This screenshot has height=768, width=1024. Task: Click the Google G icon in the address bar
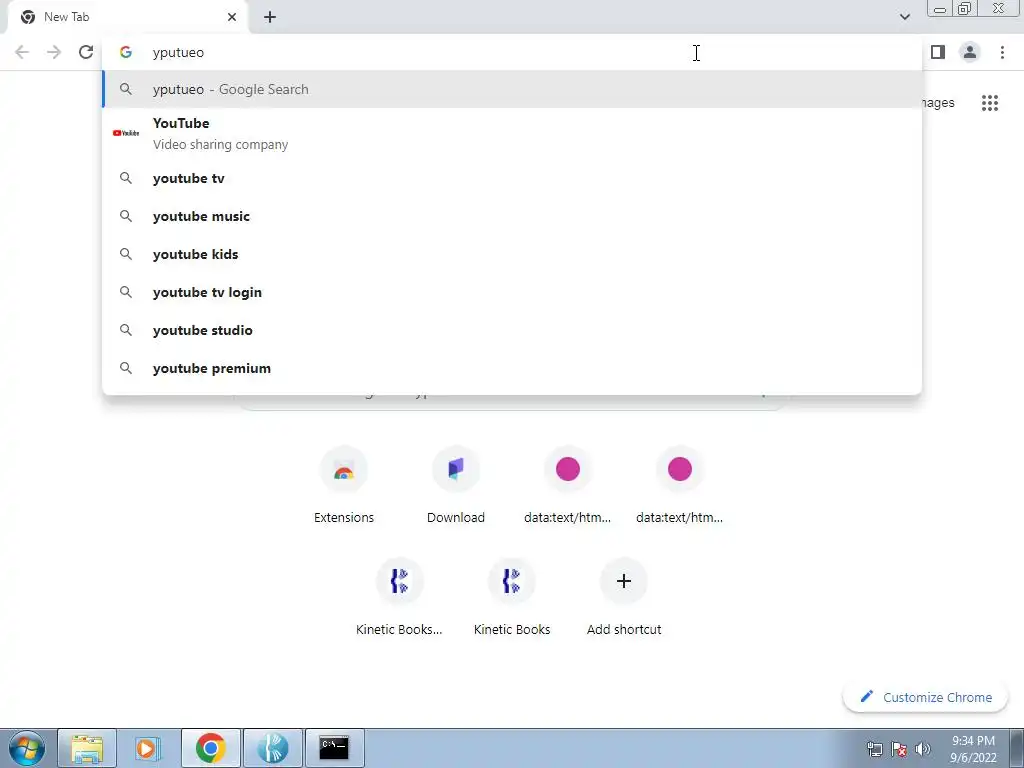(126, 52)
